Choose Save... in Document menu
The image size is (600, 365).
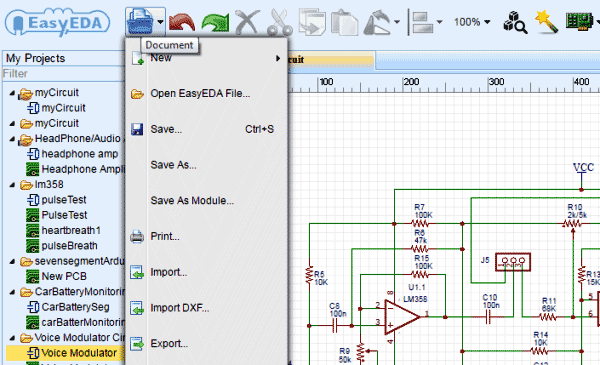(207, 129)
